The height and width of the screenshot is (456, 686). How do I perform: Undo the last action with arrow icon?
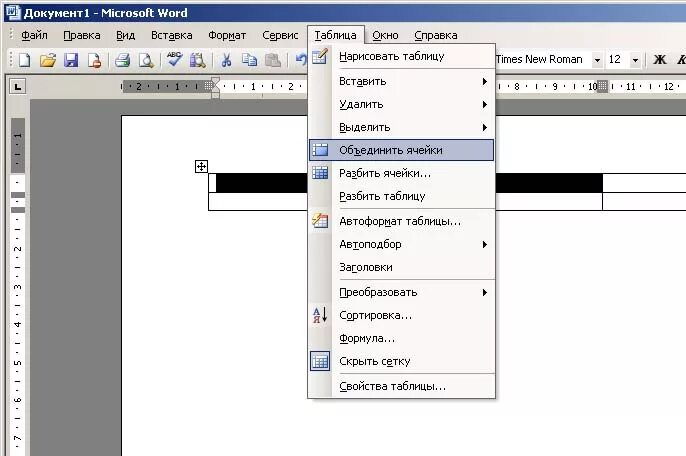point(301,59)
